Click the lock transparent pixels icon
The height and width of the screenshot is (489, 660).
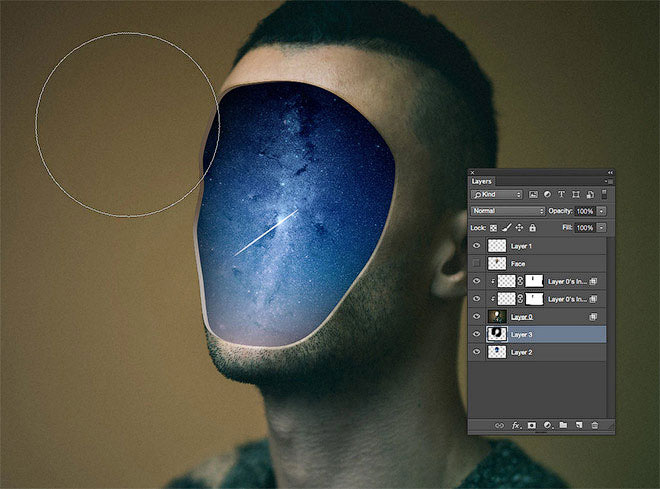[x=494, y=228]
